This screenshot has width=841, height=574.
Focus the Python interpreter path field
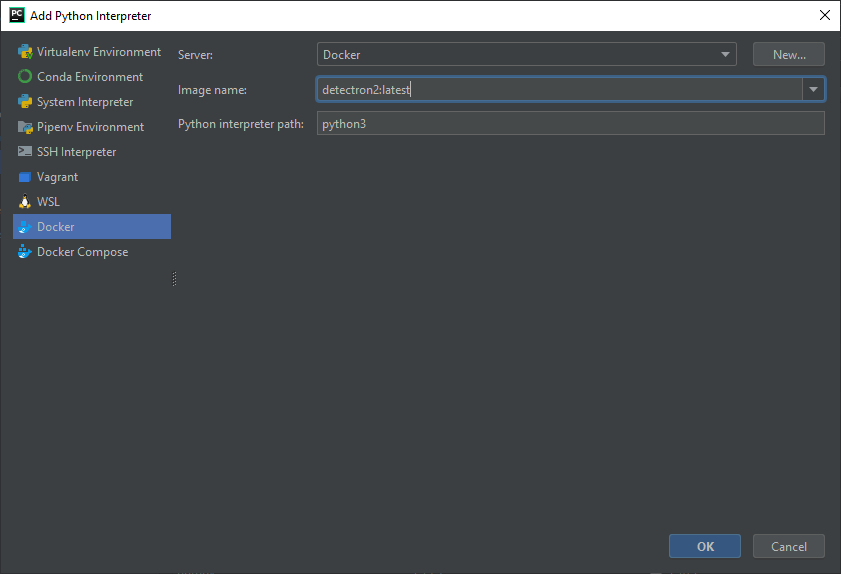[571, 123]
